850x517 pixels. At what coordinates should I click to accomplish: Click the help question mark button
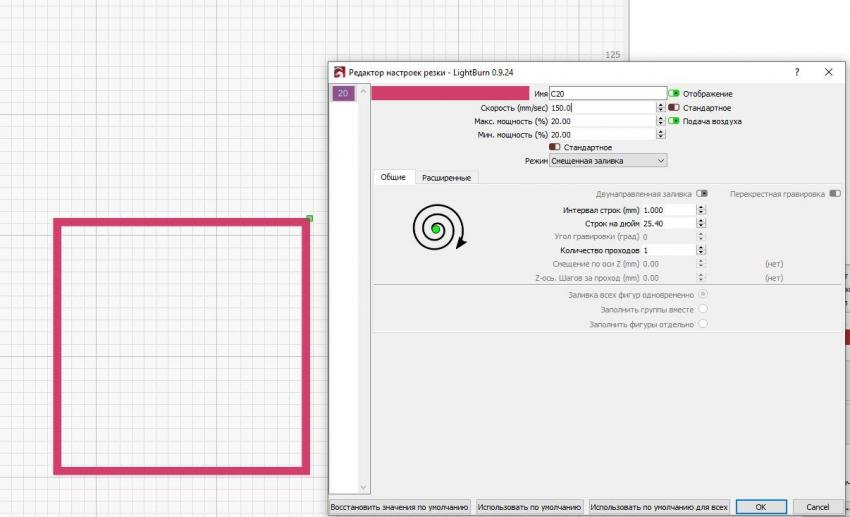[796, 72]
